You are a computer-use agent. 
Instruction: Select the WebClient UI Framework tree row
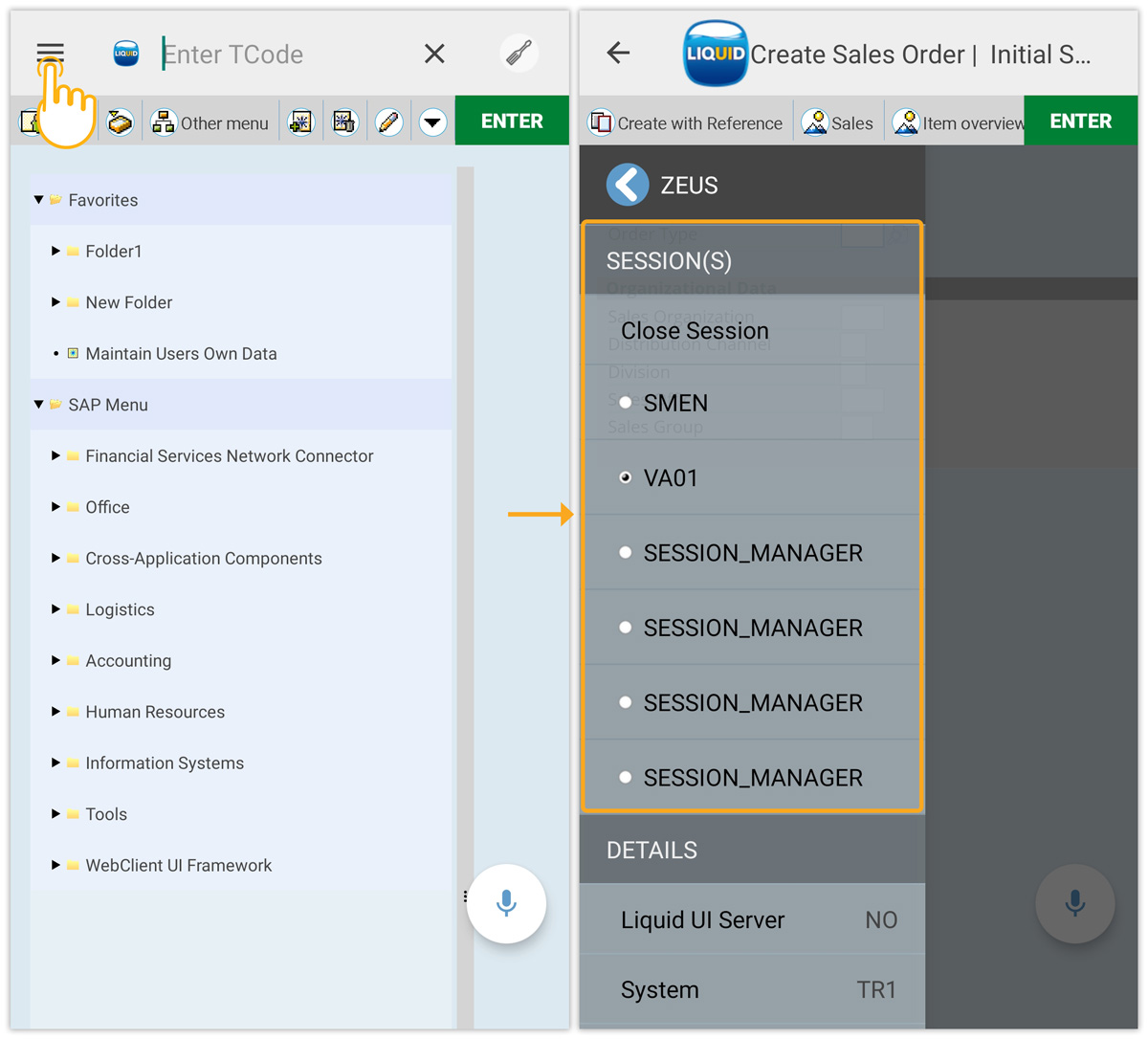click(241, 865)
